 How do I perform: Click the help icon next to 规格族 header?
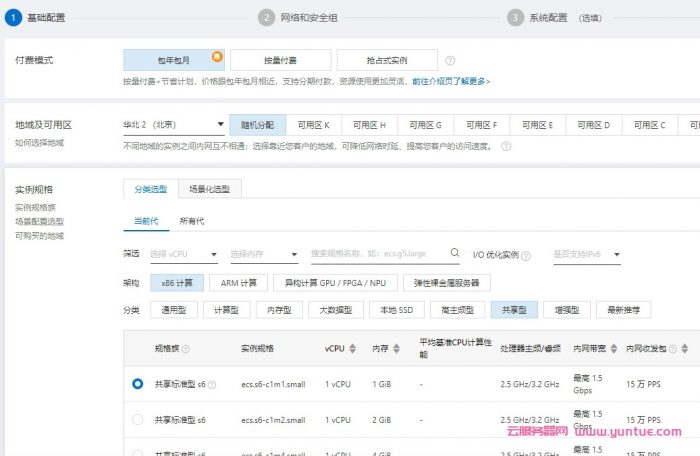click(186, 349)
